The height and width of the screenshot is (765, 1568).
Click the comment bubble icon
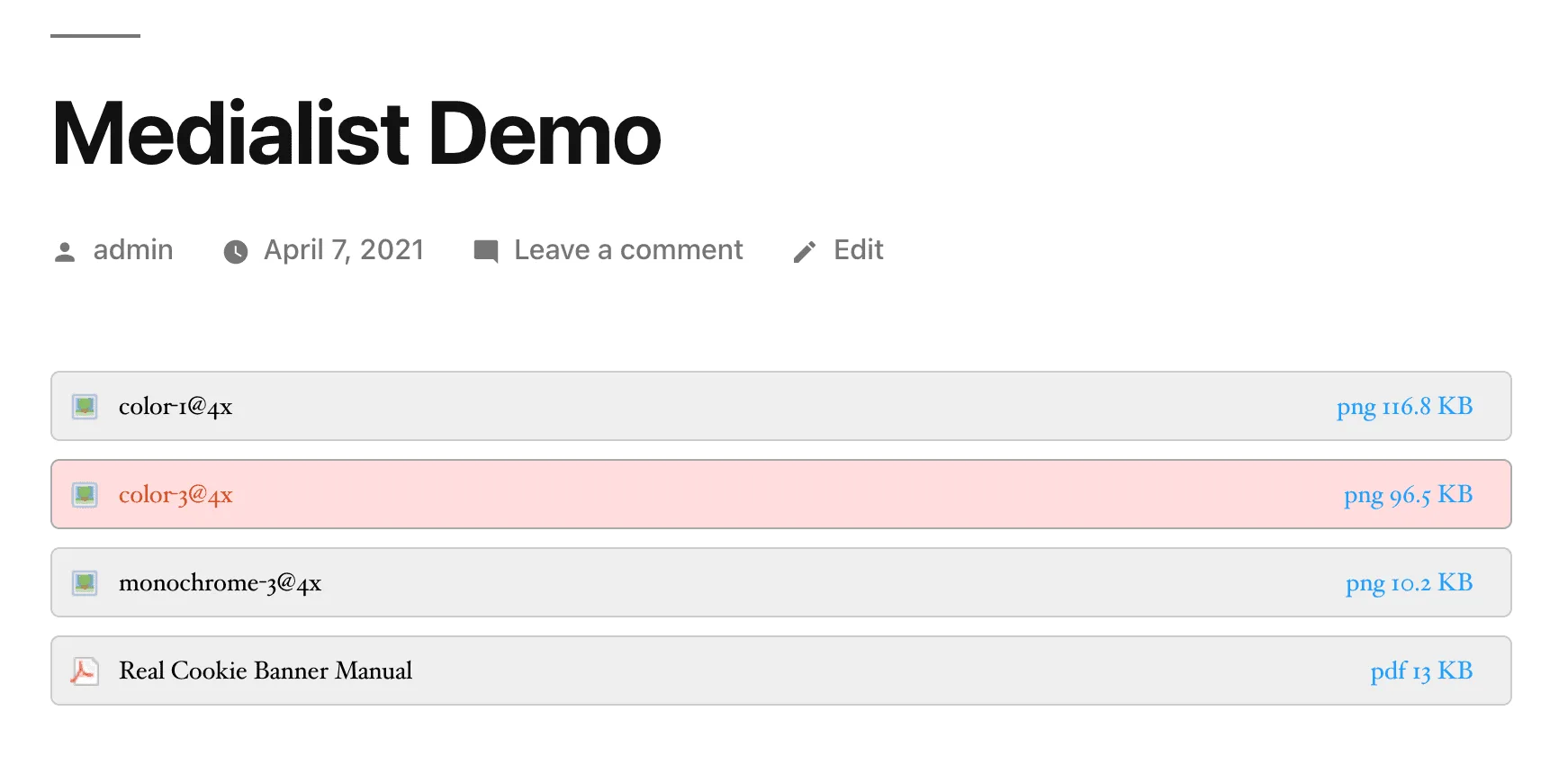coord(486,251)
